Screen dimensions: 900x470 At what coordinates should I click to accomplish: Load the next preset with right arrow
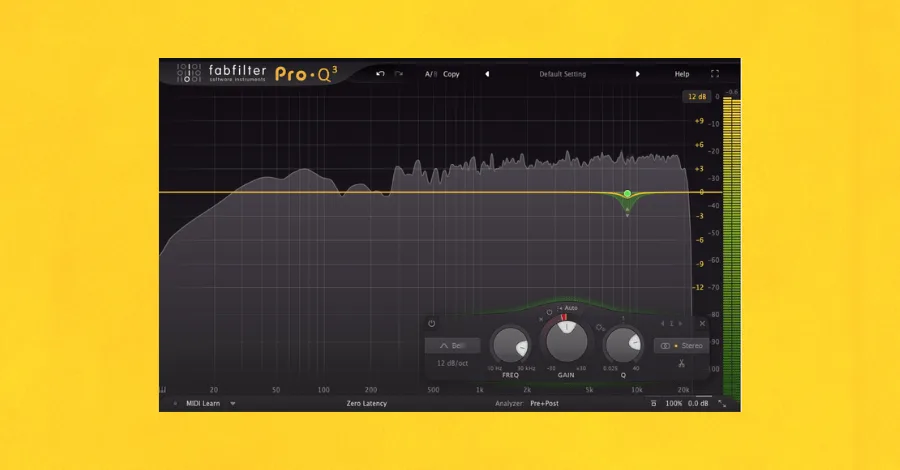(637, 74)
